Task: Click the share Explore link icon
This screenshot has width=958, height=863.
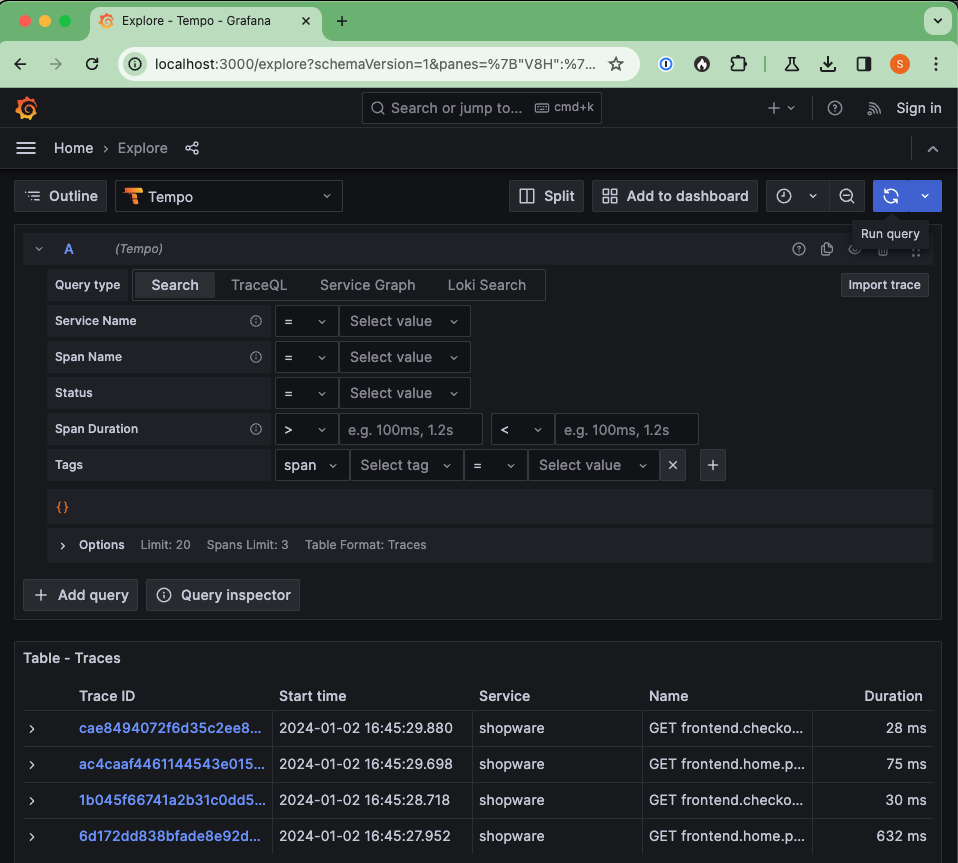Action: click(x=192, y=148)
